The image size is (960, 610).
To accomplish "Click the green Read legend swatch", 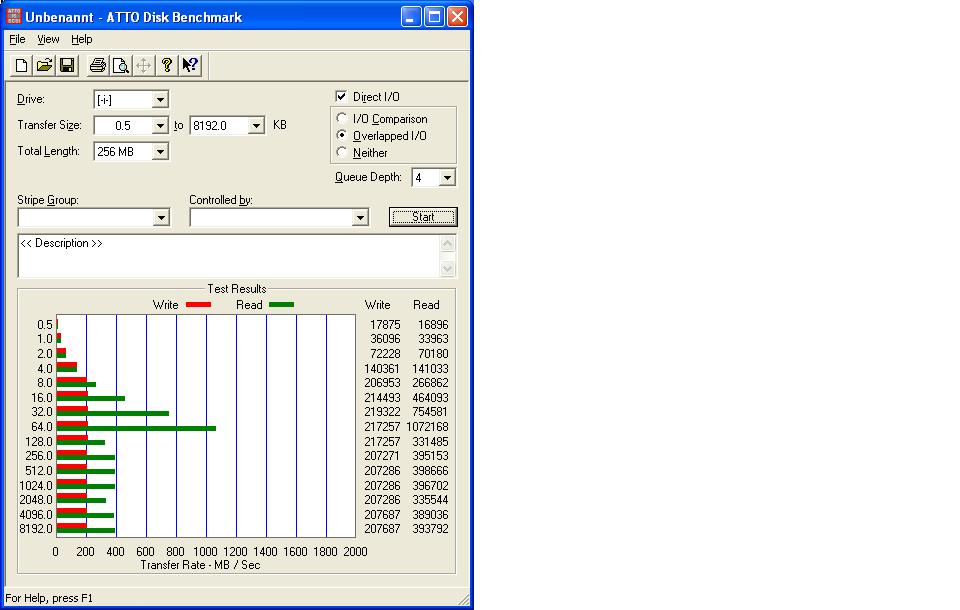I will coord(282,304).
